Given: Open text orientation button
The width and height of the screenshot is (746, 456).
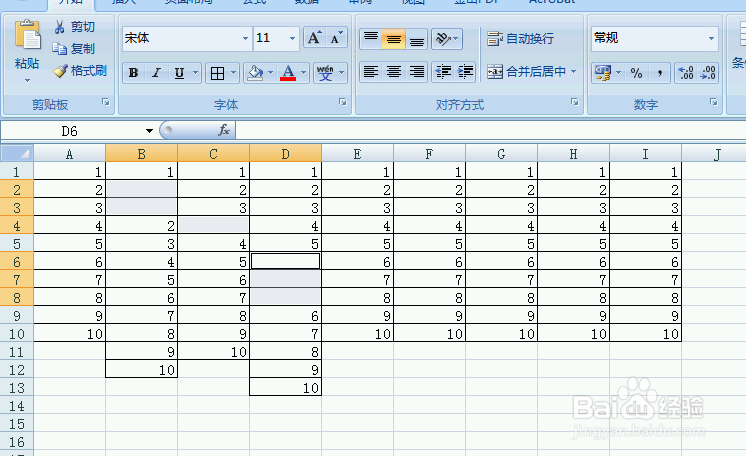Looking at the screenshot, I should pyautogui.click(x=447, y=38).
